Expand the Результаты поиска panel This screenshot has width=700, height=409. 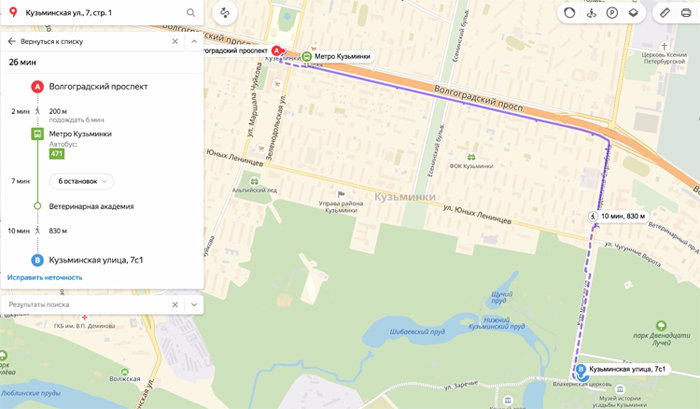tap(194, 305)
